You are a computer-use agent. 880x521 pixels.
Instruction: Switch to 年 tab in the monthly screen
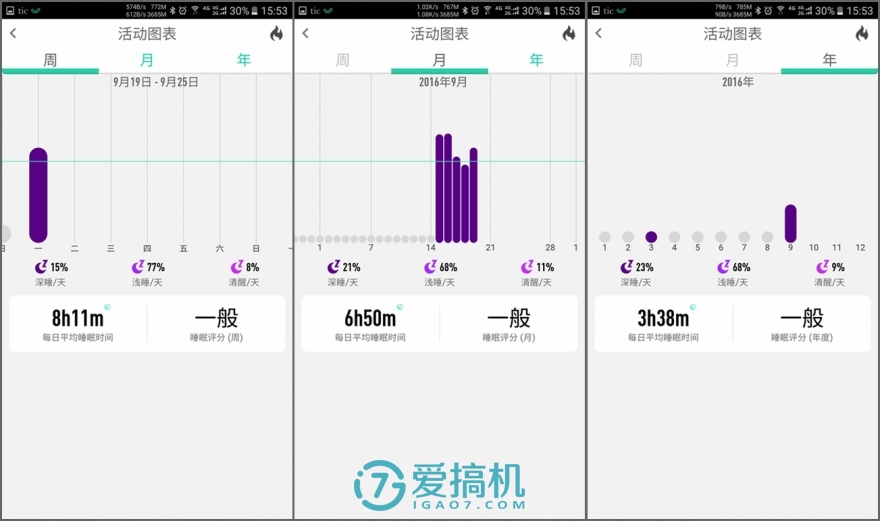click(x=537, y=60)
